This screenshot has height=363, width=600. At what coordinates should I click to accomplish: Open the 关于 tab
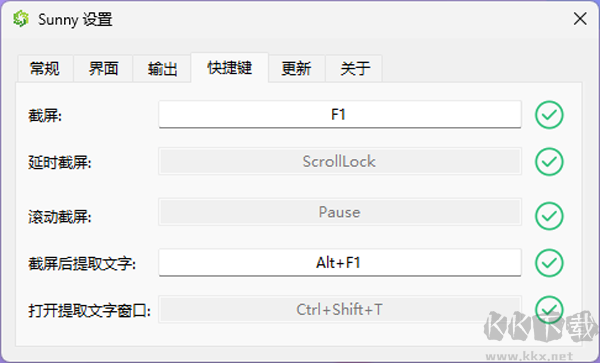[x=354, y=69]
